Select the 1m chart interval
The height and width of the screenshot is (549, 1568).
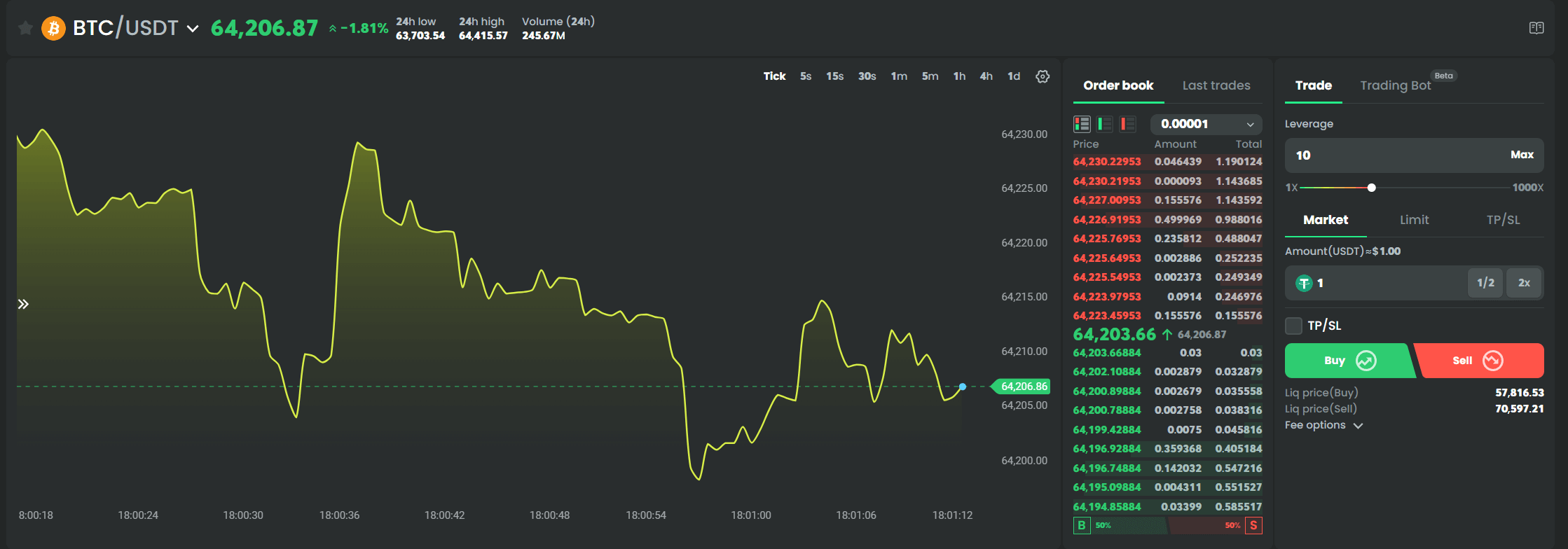[899, 76]
